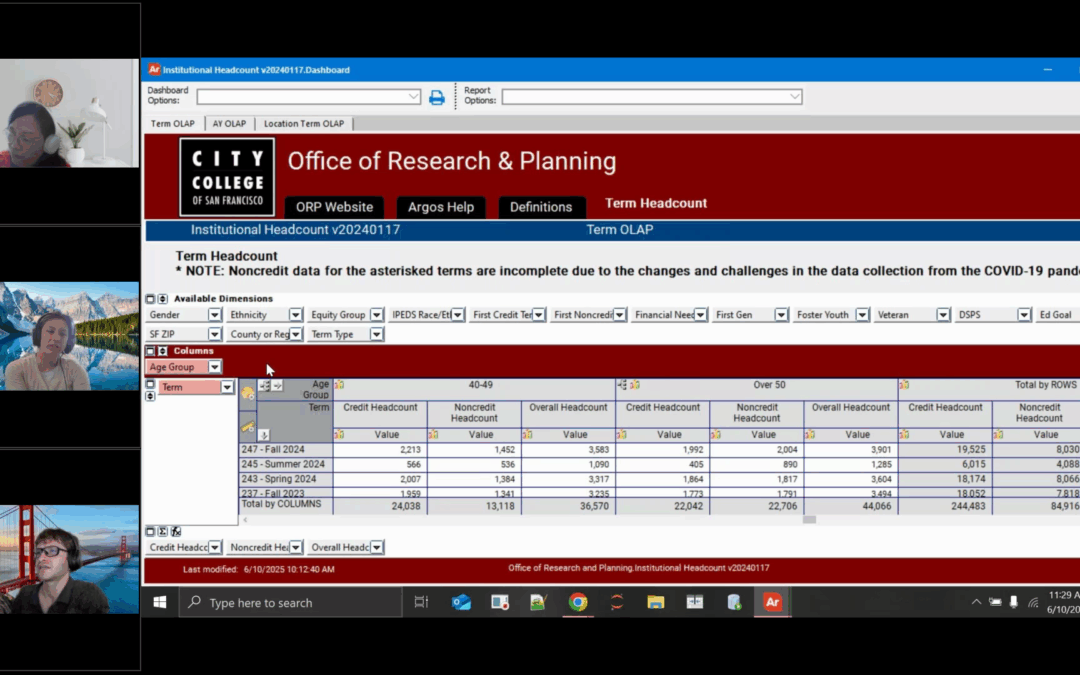Click the Windows Start button

coord(160,603)
